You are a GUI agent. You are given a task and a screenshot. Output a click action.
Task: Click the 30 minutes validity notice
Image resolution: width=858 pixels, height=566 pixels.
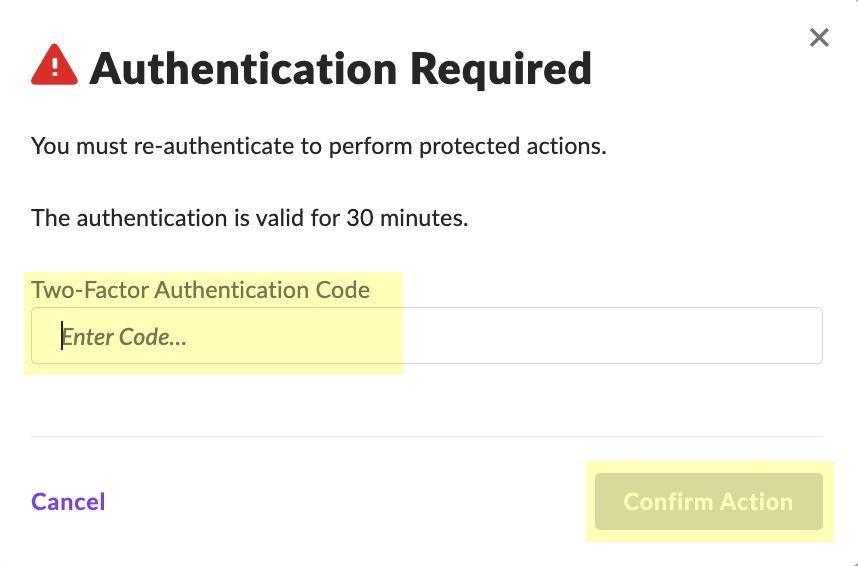(249, 217)
